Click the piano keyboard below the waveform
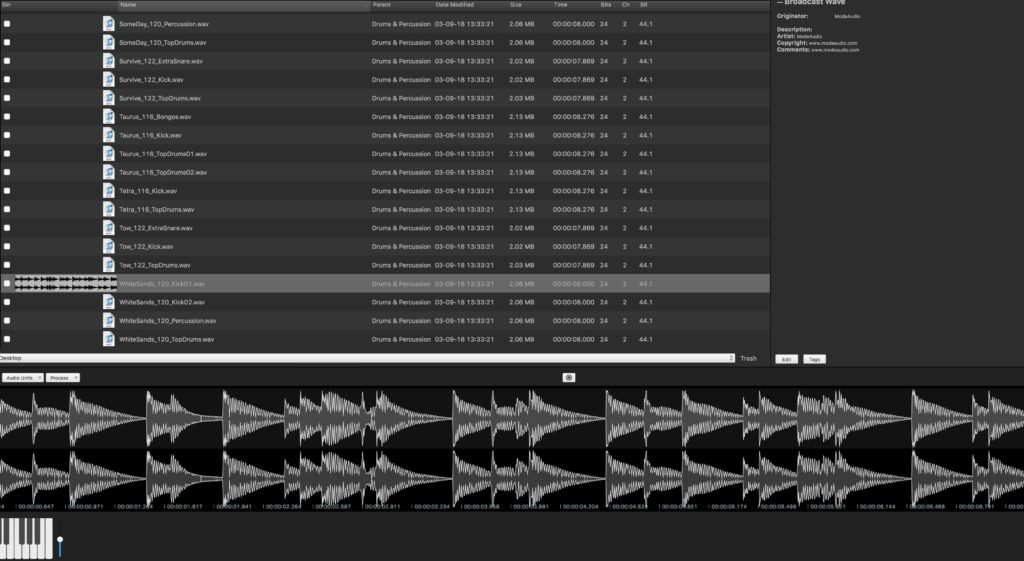 pyautogui.click(x=26, y=538)
